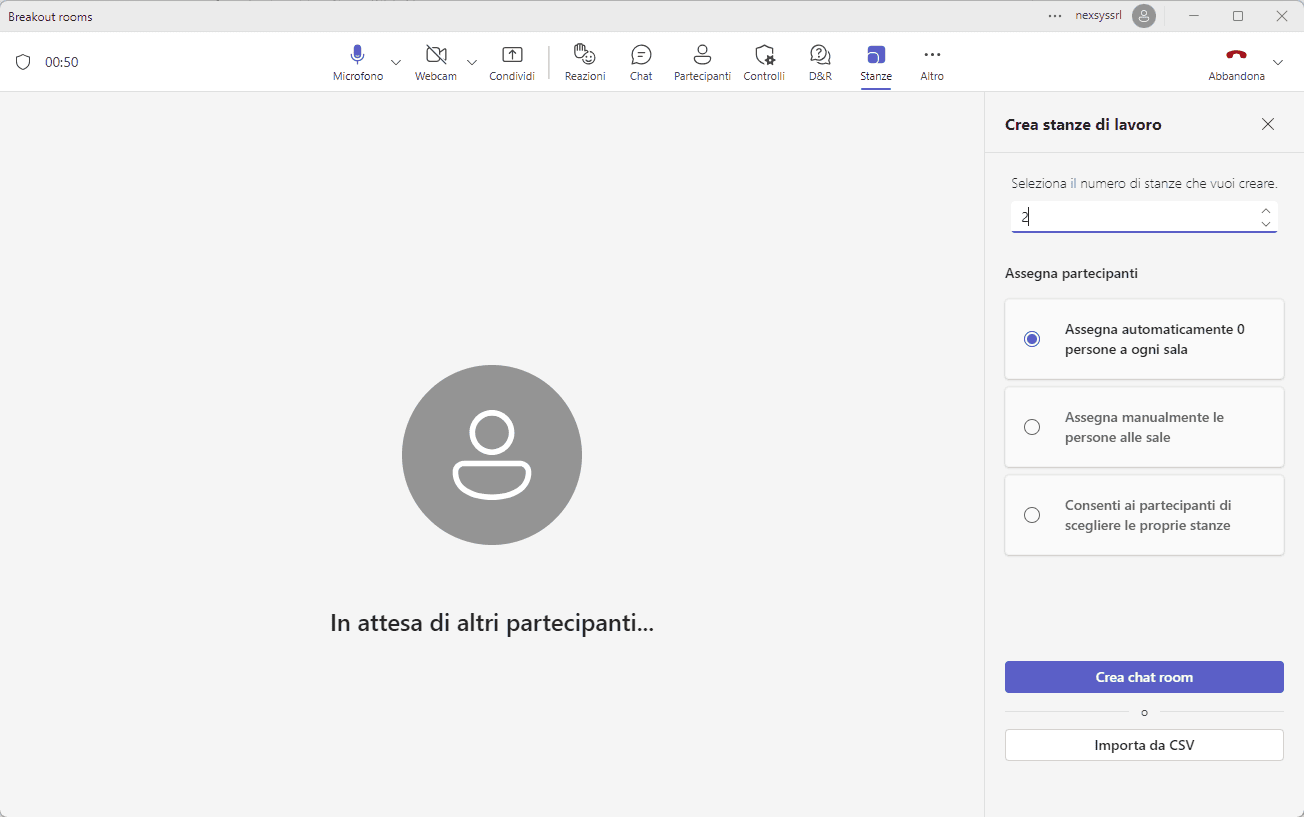Turn on the Webcam
Image resolution: width=1304 pixels, height=817 pixels.
(436, 62)
